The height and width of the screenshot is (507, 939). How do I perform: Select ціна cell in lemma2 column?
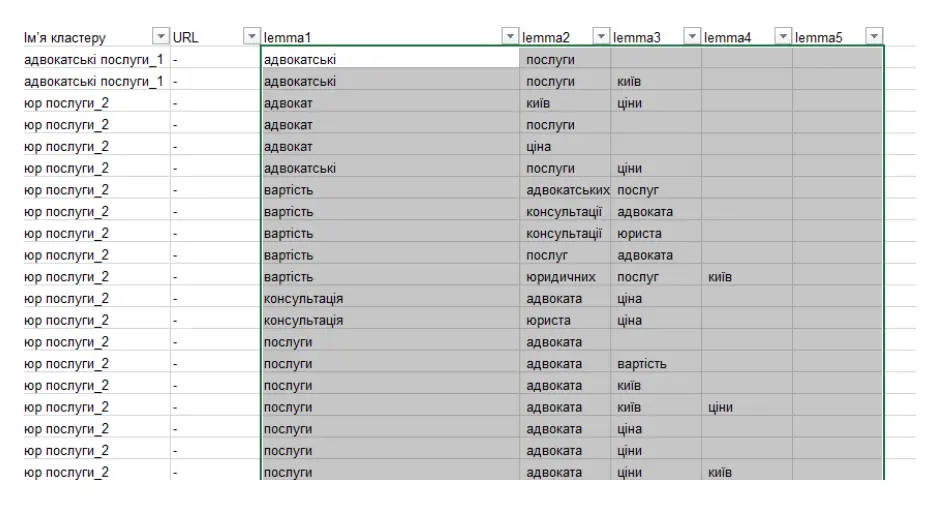pyautogui.click(x=565, y=147)
